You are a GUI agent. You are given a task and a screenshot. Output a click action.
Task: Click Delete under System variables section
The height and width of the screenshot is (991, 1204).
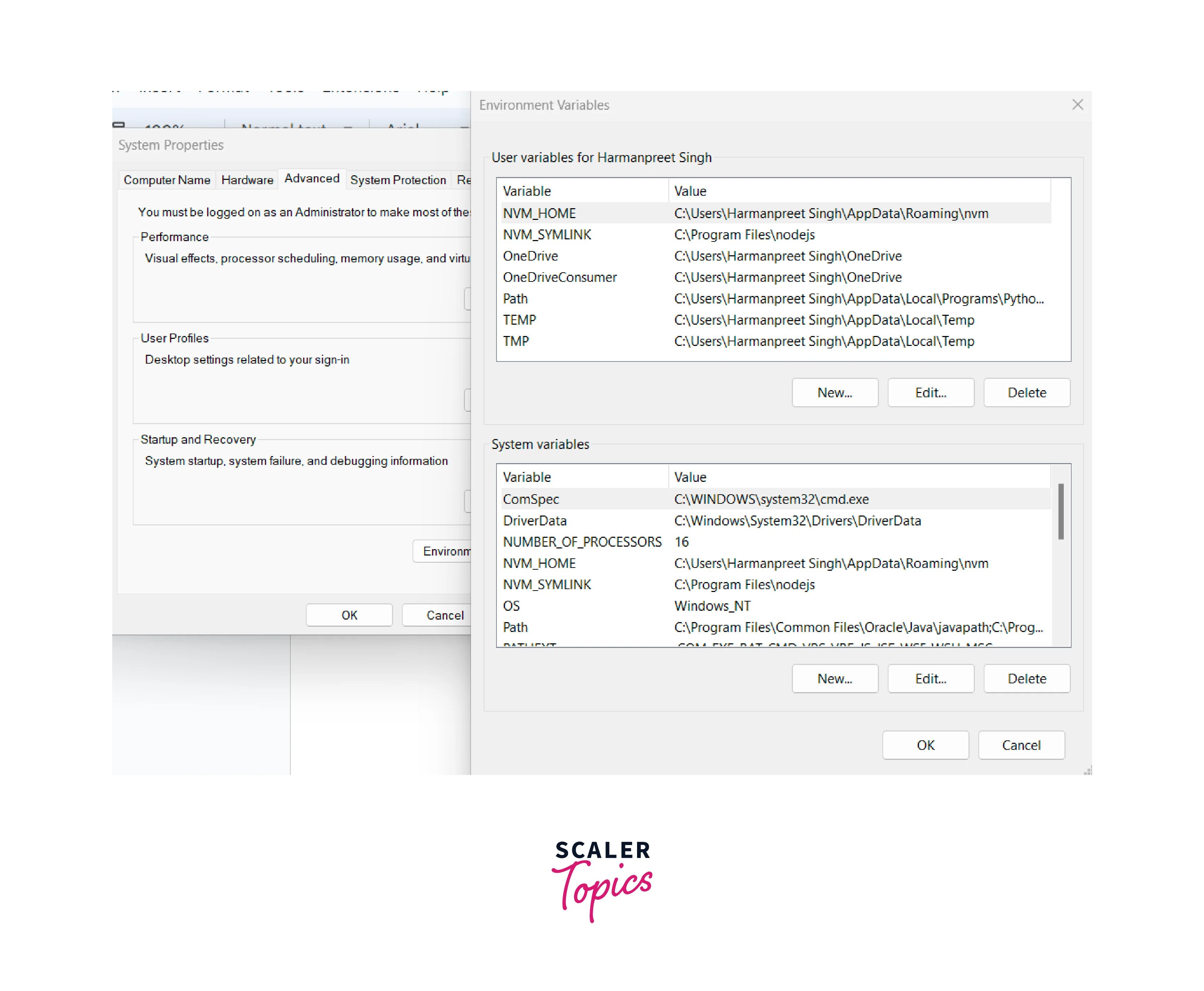pyautogui.click(x=1026, y=678)
